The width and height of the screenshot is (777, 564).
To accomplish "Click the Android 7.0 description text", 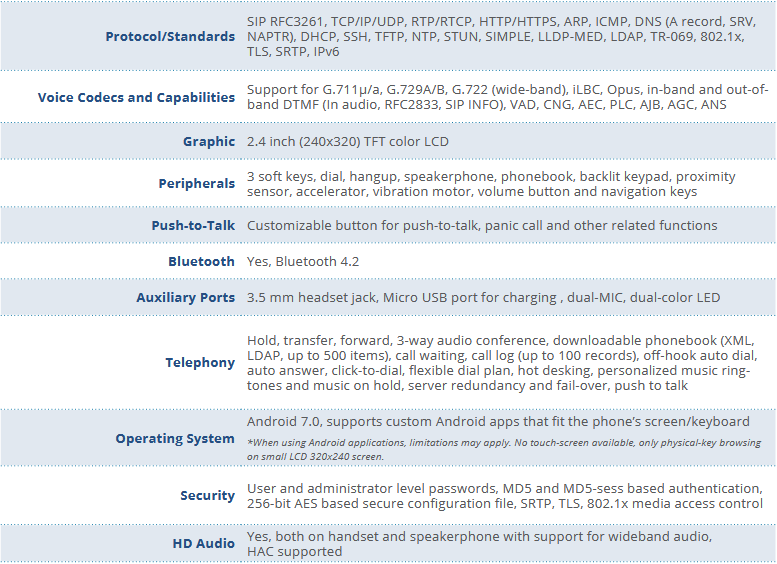I will tap(498, 422).
